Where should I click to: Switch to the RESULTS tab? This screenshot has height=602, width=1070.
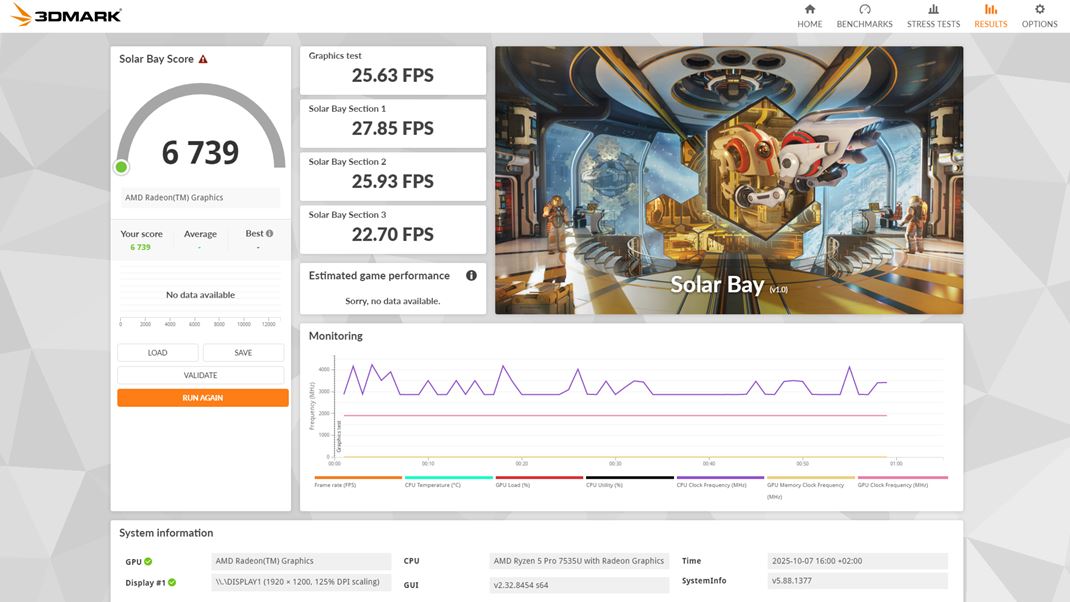(990, 14)
